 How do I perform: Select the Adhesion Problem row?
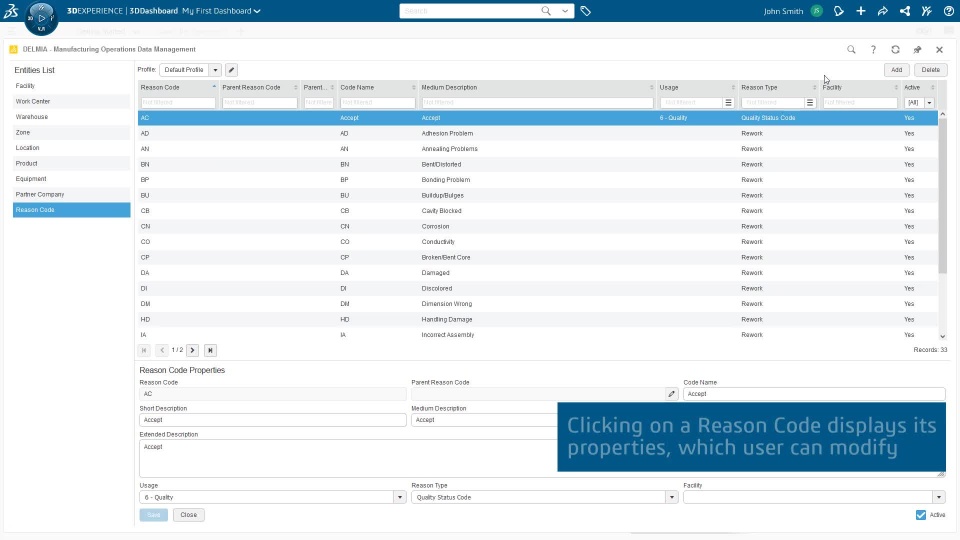pyautogui.click(x=538, y=133)
